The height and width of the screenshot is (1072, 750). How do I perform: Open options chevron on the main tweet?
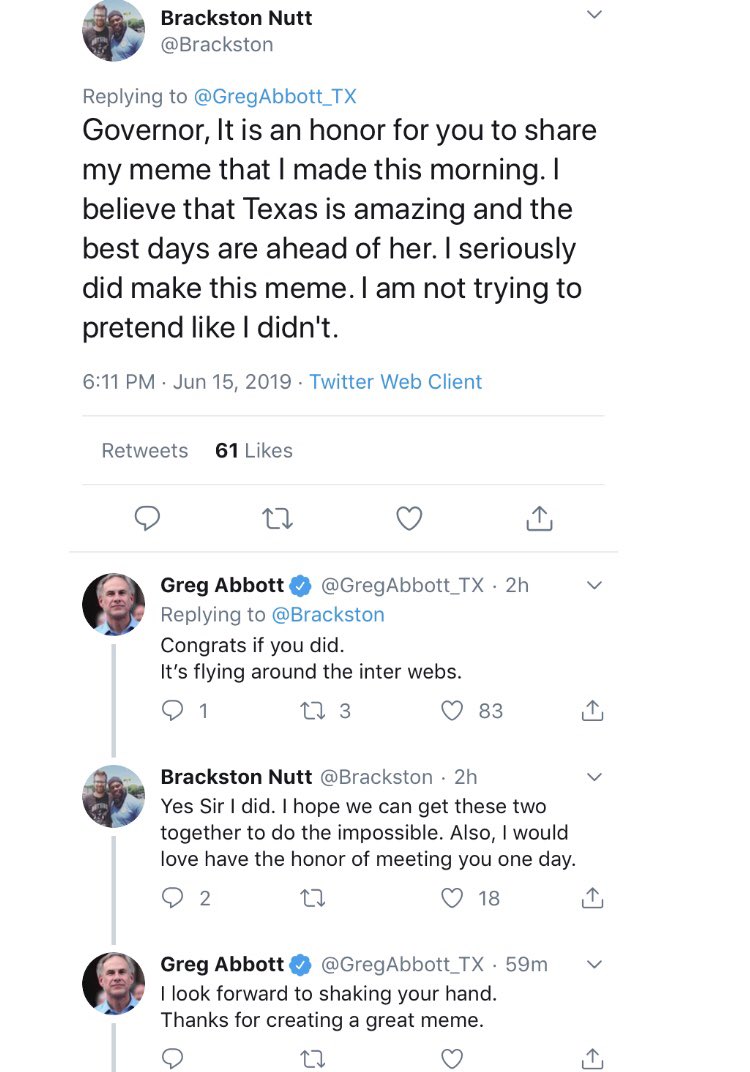[x=594, y=15]
